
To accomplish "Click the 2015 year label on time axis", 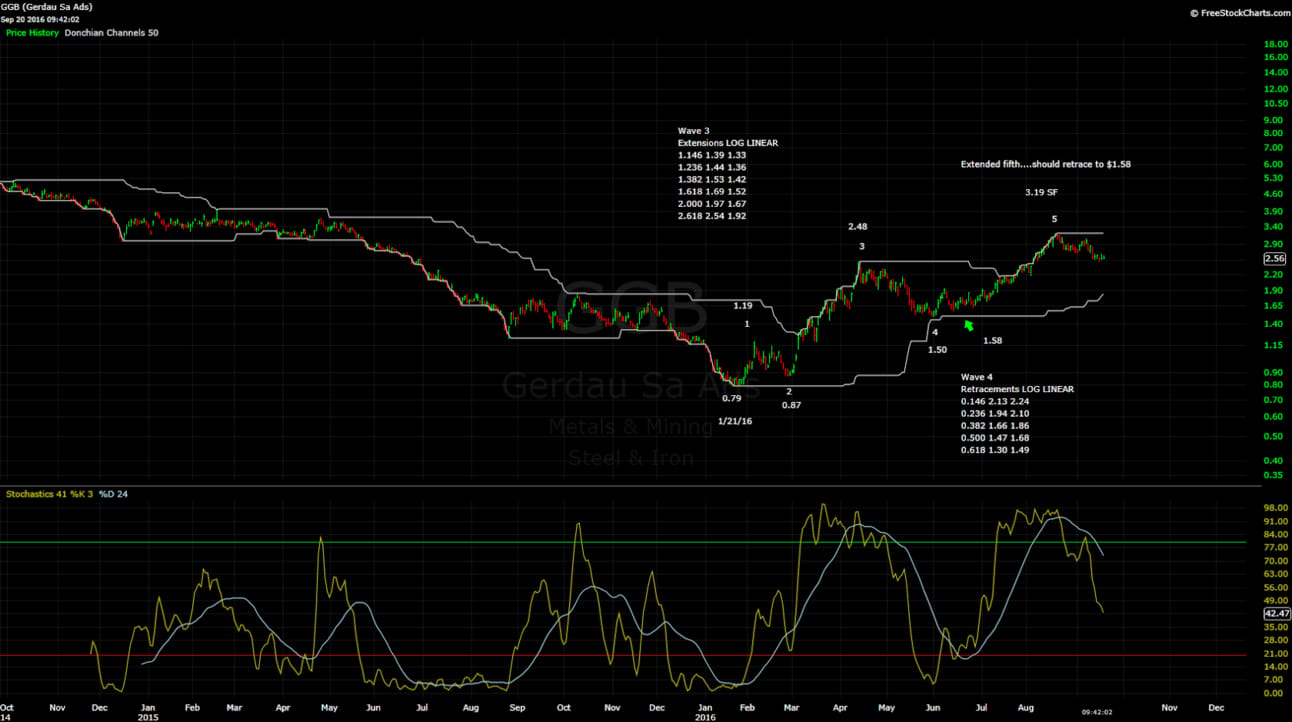I will [148, 717].
